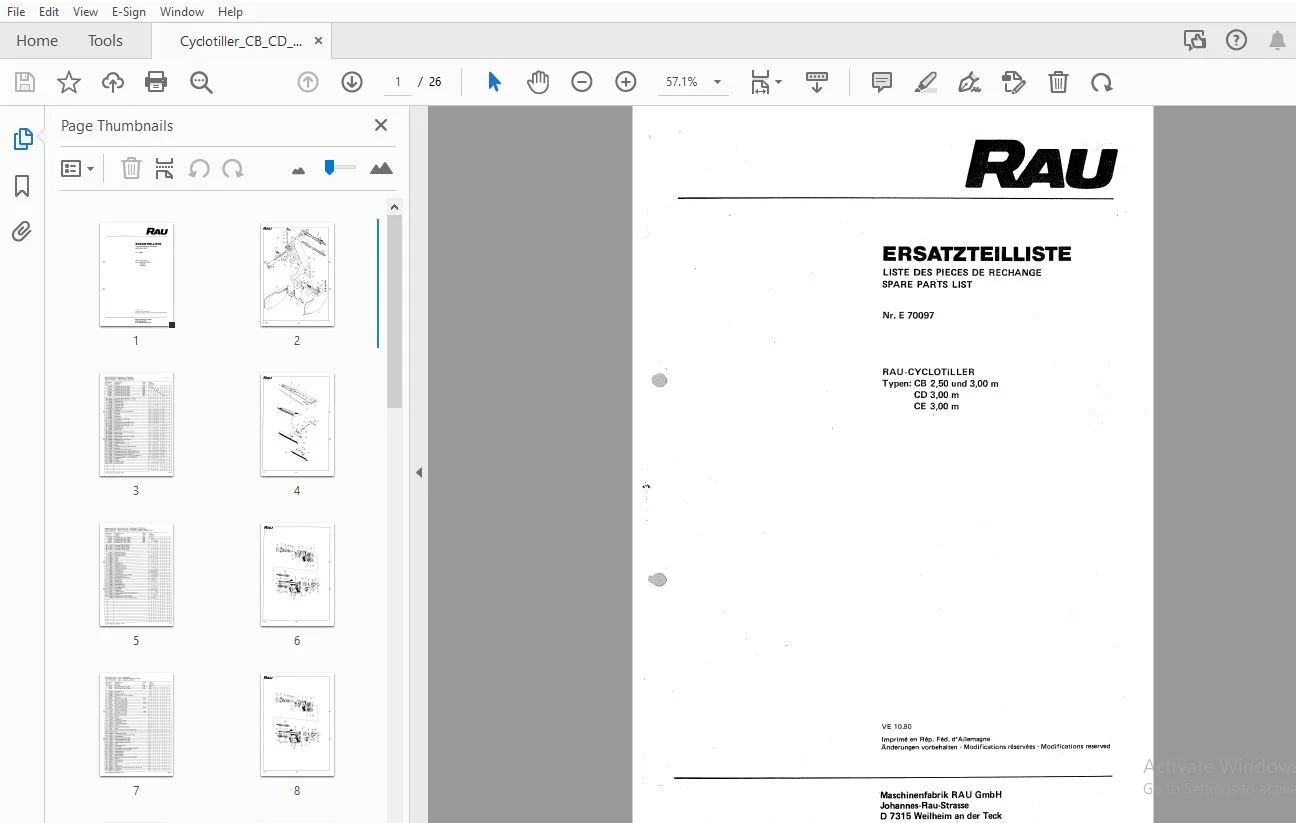Screen dimensions: 1296x823
Task: Upload the file with the cloud icon
Action: [x=113, y=82]
